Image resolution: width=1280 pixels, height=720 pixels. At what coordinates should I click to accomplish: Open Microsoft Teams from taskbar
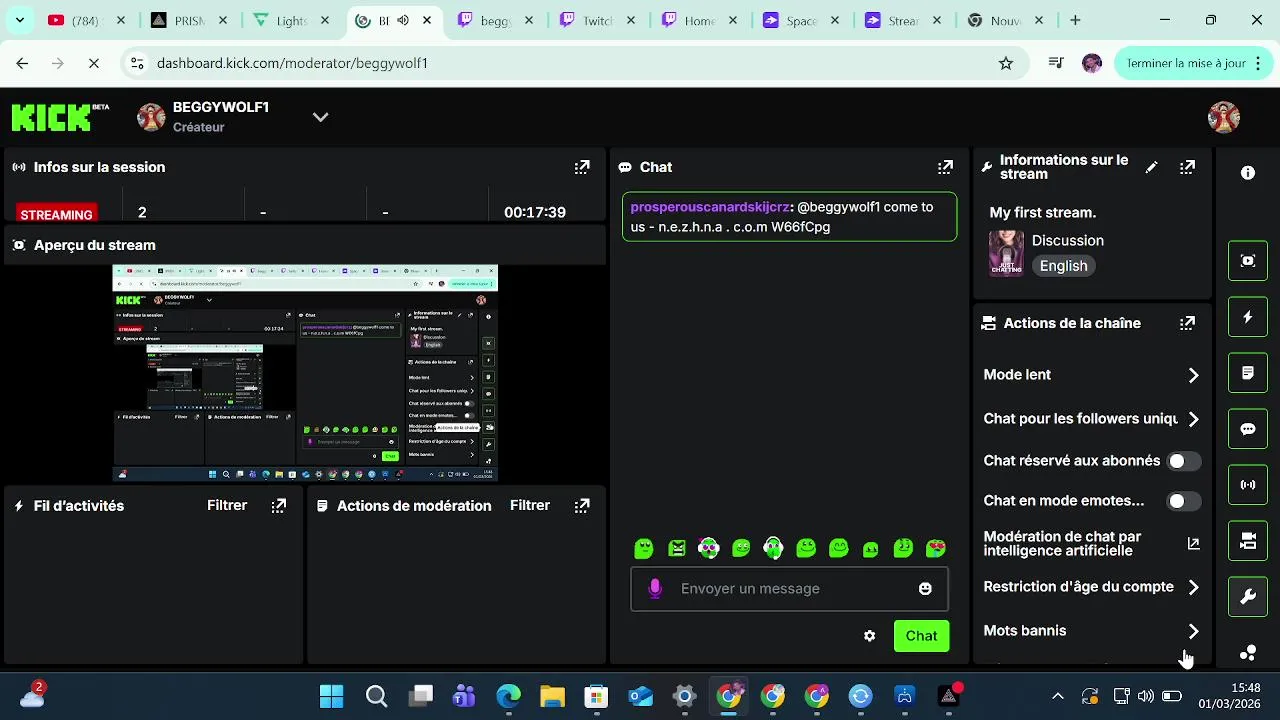tap(464, 696)
